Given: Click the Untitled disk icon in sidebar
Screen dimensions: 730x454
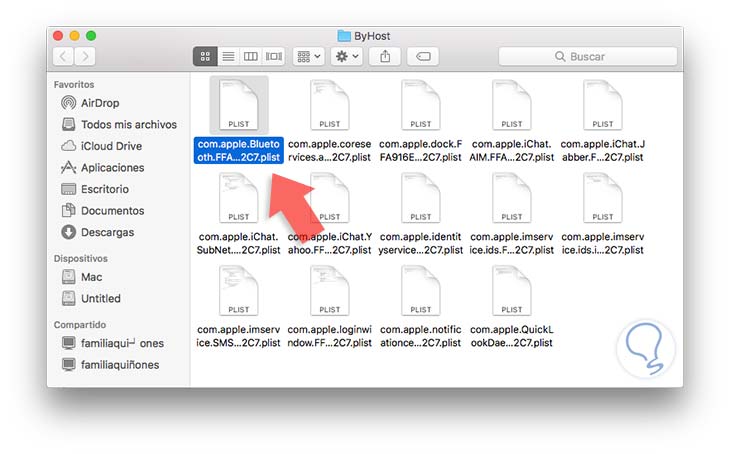Looking at the screenshot, I should (x=68, y=298).
